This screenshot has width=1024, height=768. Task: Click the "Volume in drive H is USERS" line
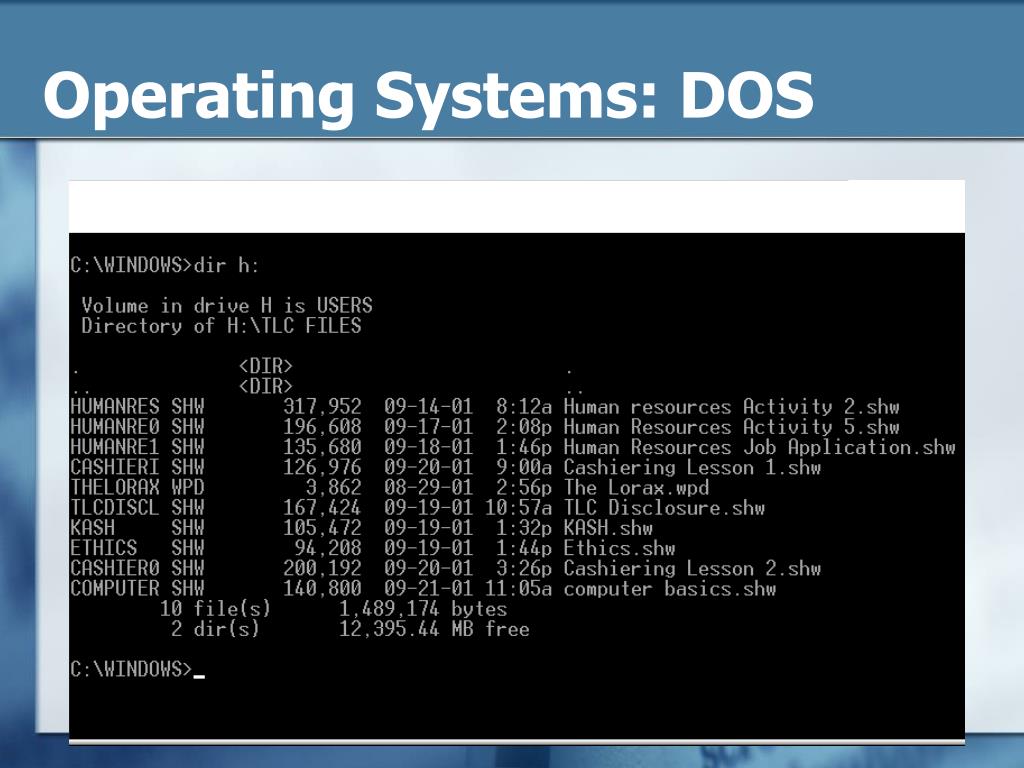[227, 305]
